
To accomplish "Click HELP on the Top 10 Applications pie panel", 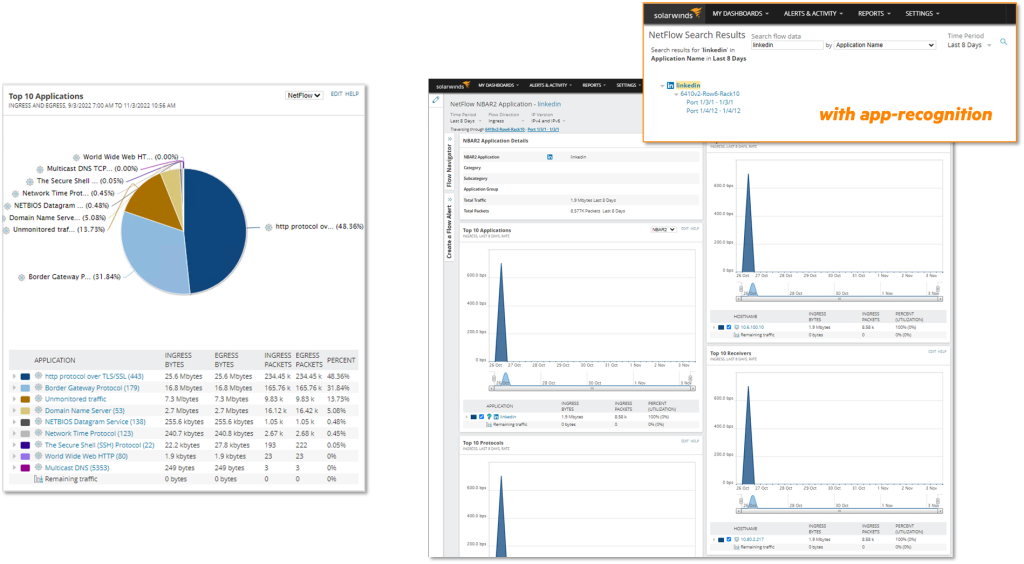I will point(352,94).
